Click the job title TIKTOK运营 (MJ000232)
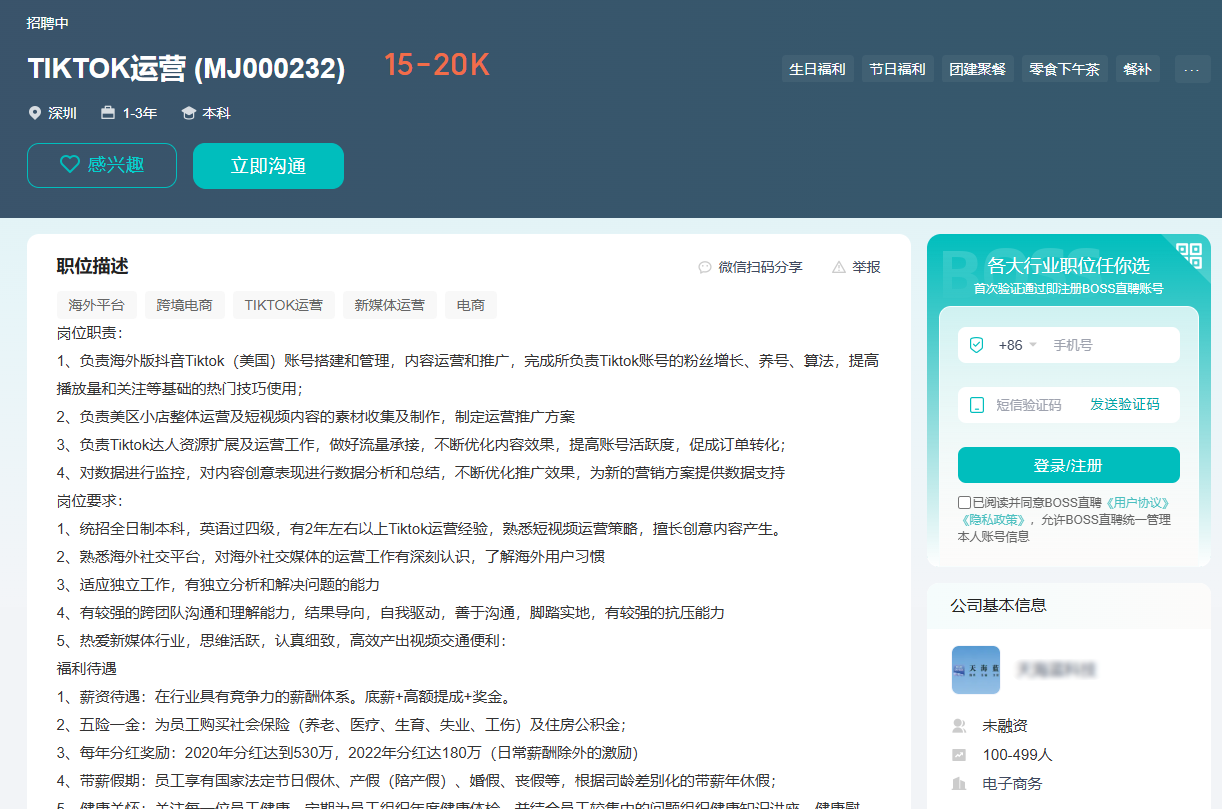Screen dimensions: 1222x809 pyautogui.click(x=186, y=69)
